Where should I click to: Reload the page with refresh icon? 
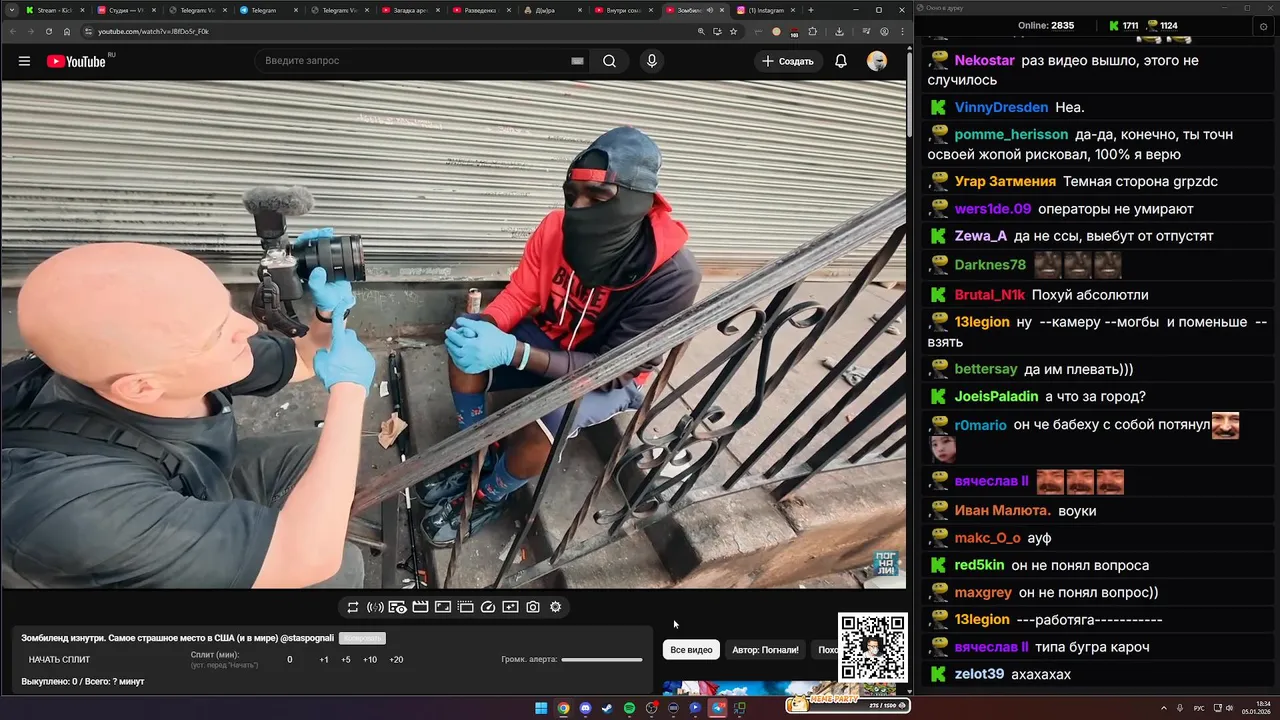tap(48, 31)
